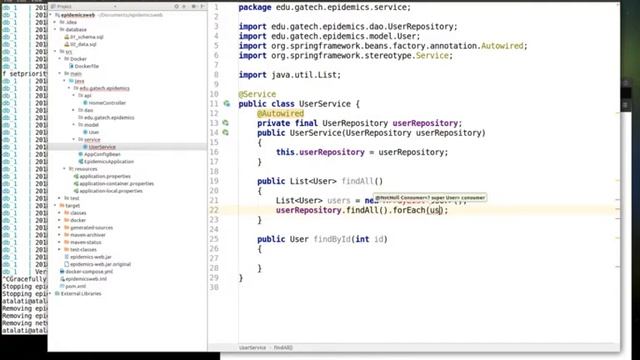Click the target folder icon
Screen dimensions: 640x360
point(62,206)
